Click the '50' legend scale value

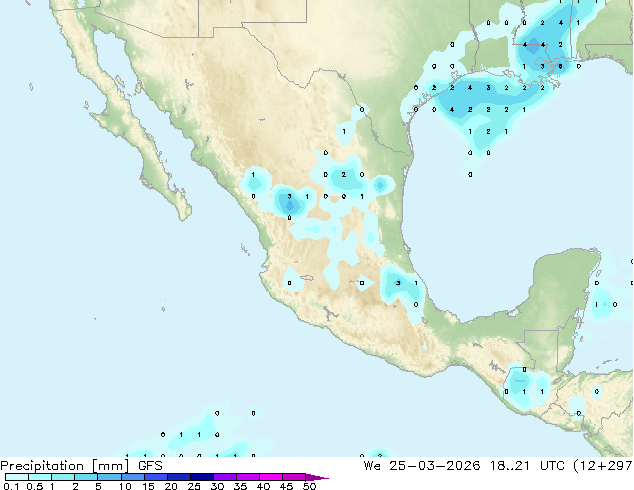click(x=309, y=486)
